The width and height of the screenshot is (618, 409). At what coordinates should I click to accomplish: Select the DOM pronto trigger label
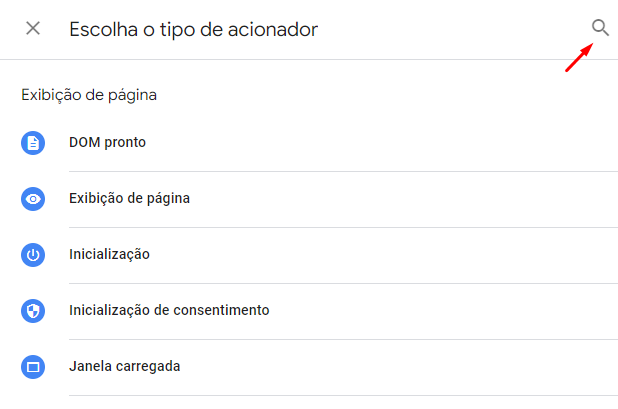[107, 142]
